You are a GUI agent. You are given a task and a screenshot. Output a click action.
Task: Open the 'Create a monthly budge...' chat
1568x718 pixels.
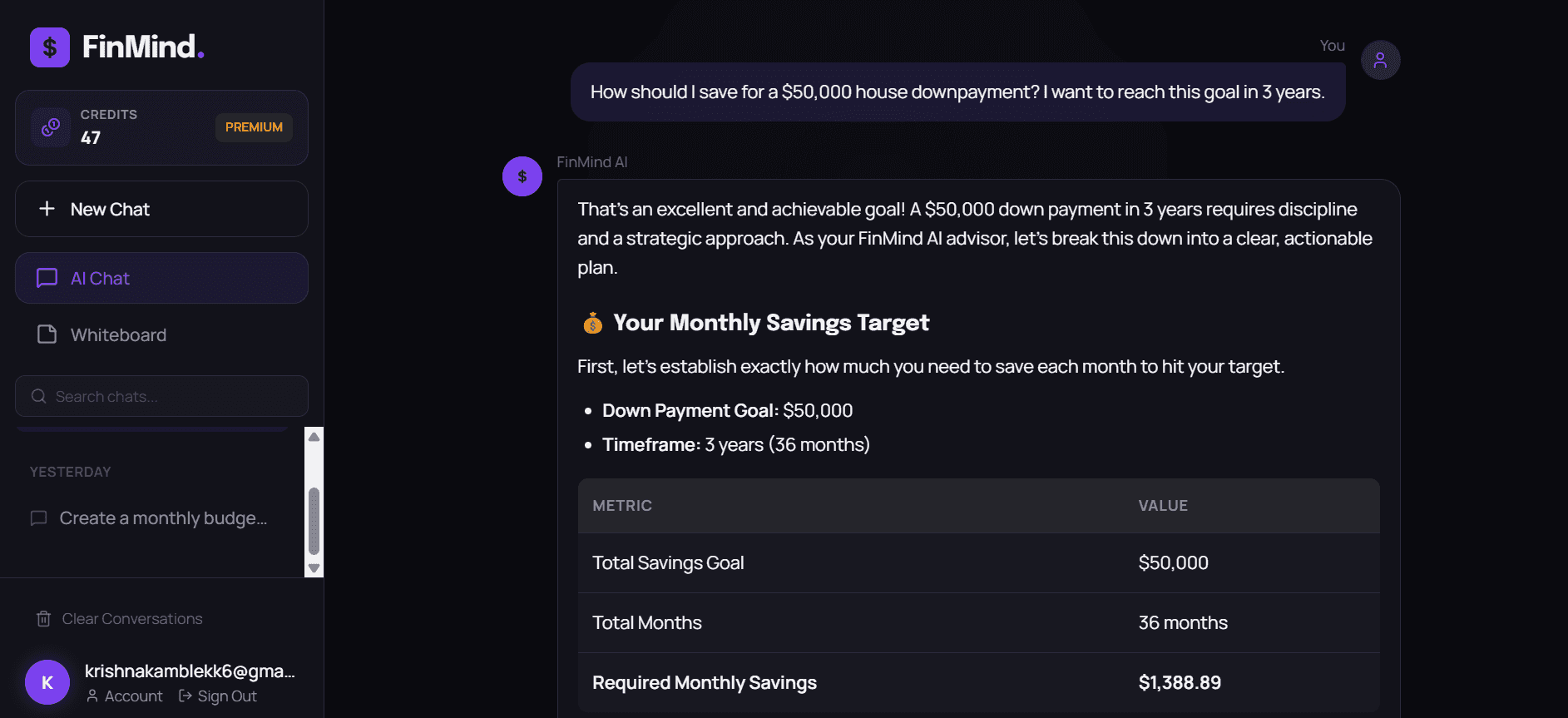150,518
